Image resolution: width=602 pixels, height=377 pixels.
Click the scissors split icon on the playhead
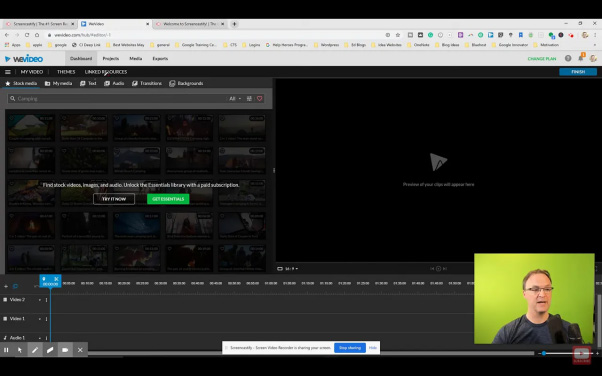56,279
